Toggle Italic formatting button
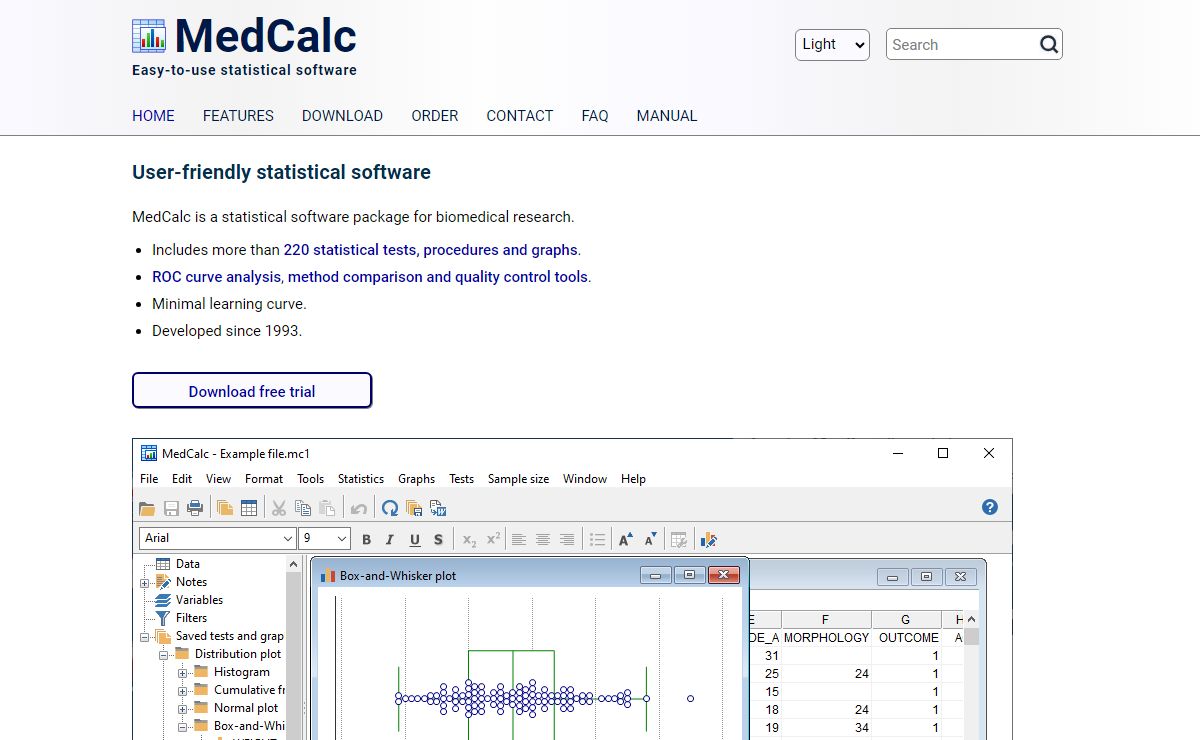 point(390,540)
